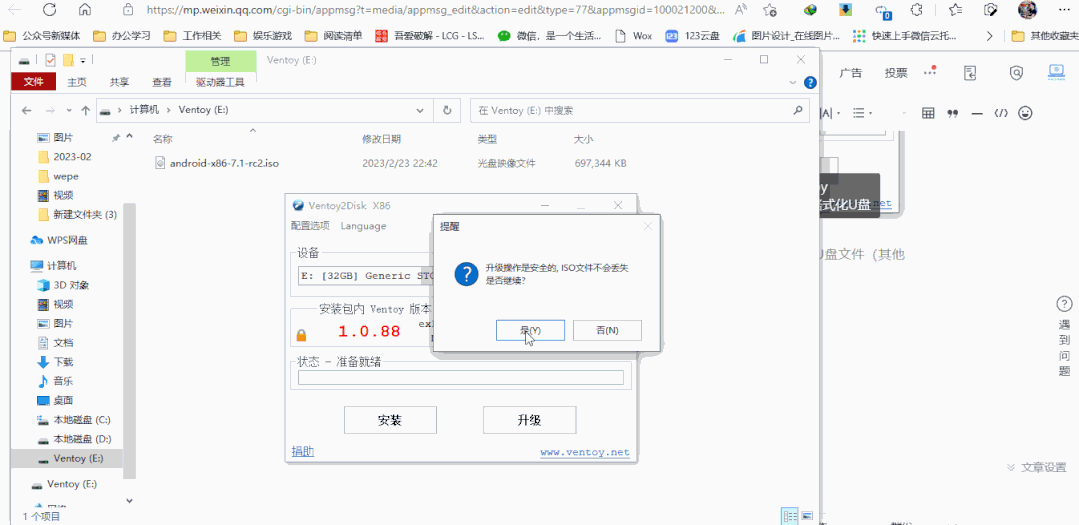Add this page to favorites star icon

point(770,10)
